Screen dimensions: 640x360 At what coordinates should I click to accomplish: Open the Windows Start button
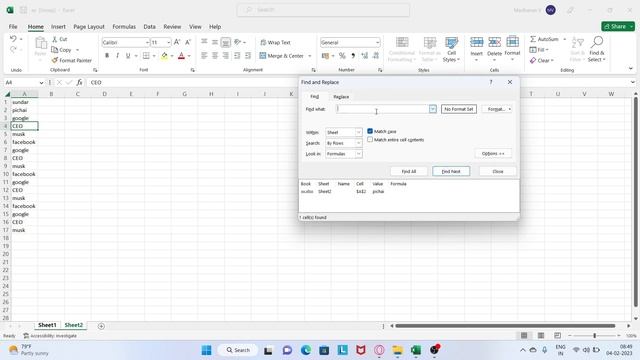(x=207, y=350)
